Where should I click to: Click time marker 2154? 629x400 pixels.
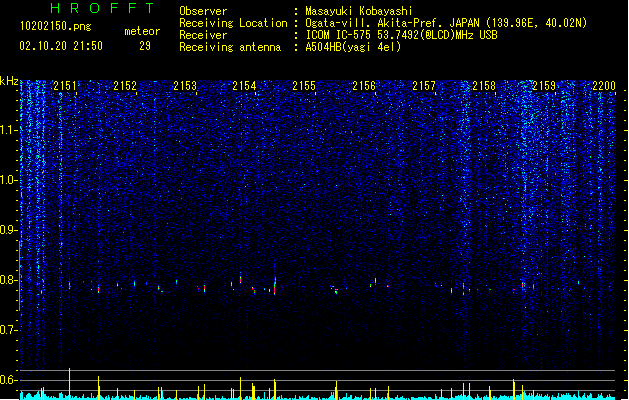[244, 85]
